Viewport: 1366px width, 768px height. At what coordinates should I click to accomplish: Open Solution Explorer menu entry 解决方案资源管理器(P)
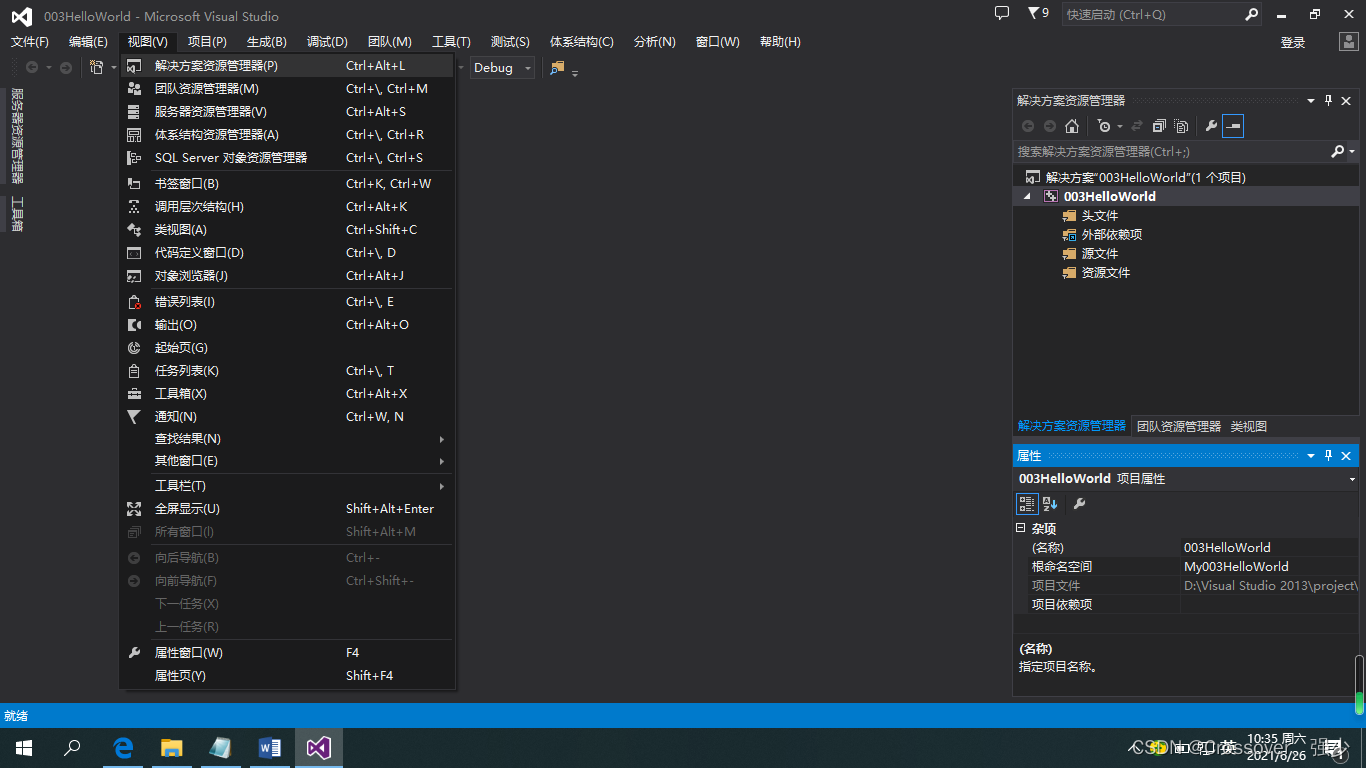(x=287, y=65)
